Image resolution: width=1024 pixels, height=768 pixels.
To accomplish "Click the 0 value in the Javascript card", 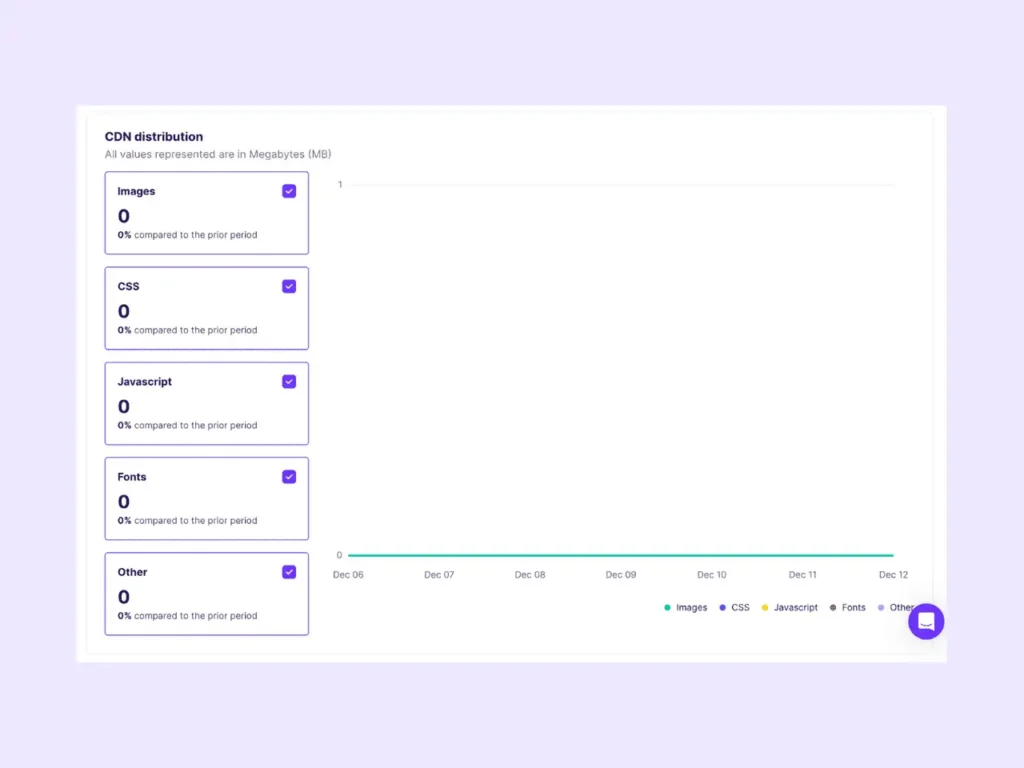I will [x=123, y=406].
